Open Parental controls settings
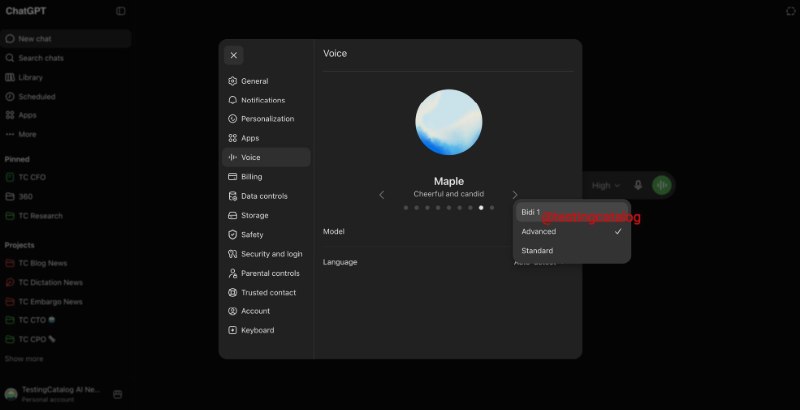The image size is (800, 410). [266, 273]
